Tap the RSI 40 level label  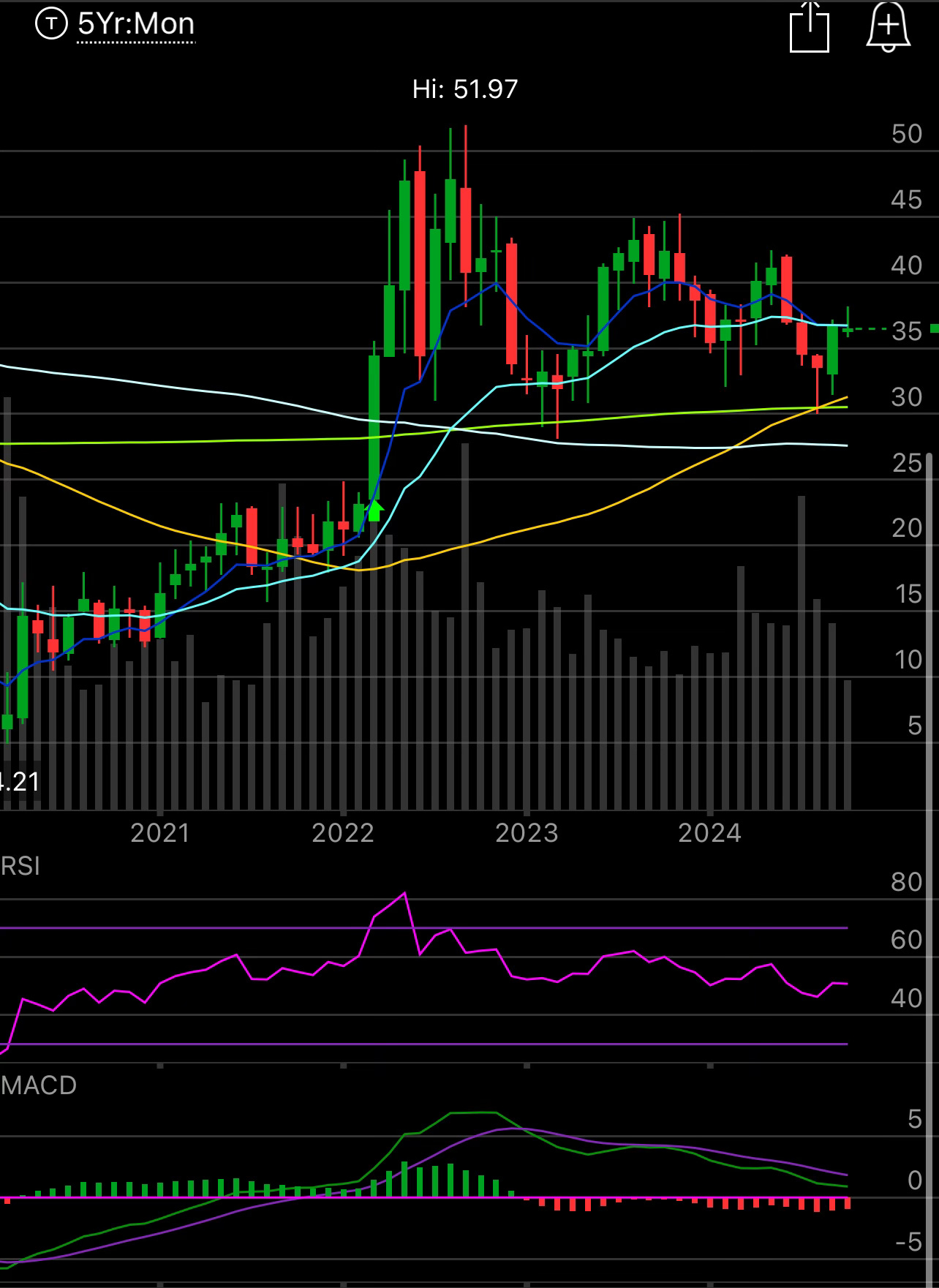click(x=907, y=998)
